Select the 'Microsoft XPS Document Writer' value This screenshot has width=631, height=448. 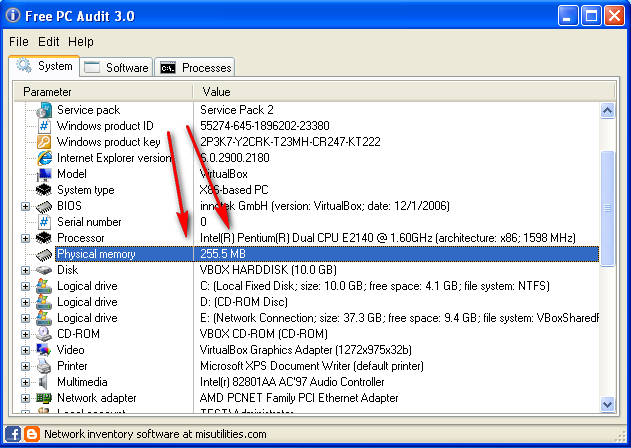coord(311,366)
